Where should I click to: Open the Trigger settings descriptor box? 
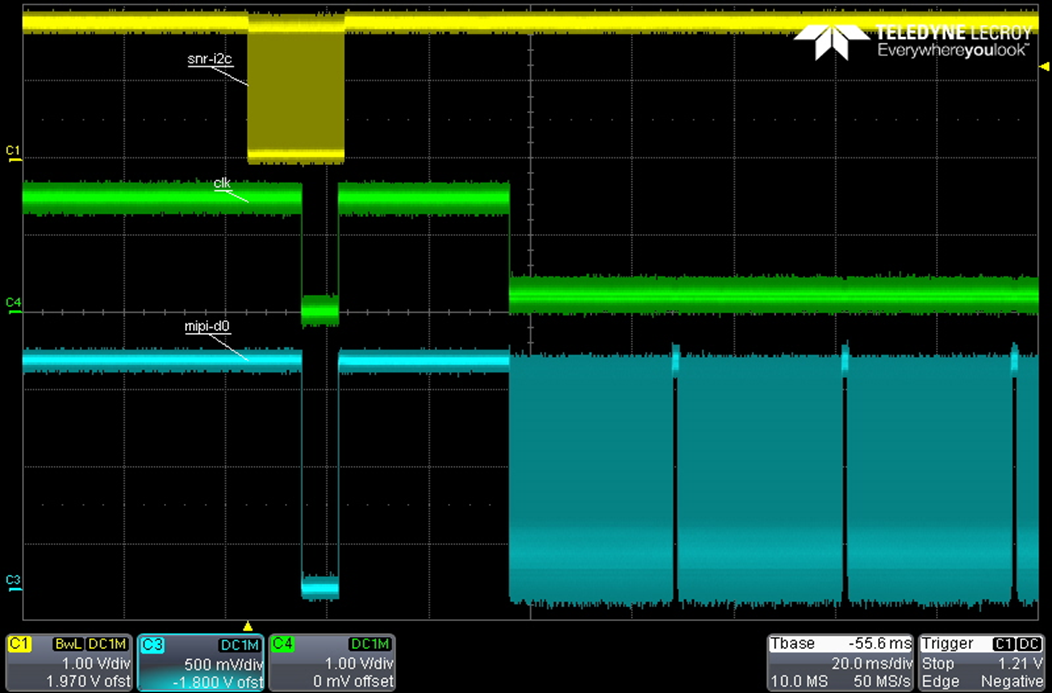tap(982, 662)
